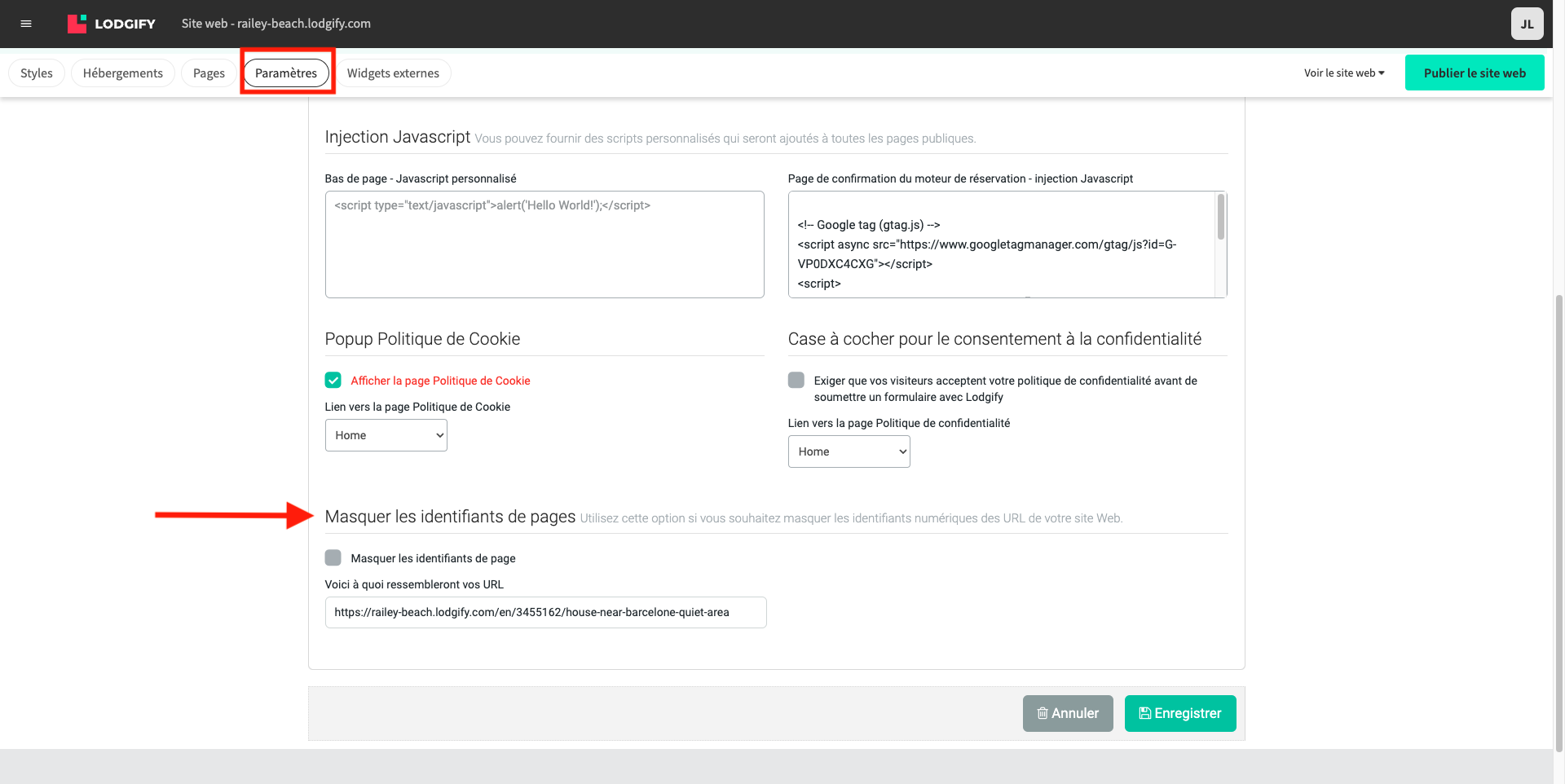
Task: Click the Enregistrer button
Action: click(1180, 714)
